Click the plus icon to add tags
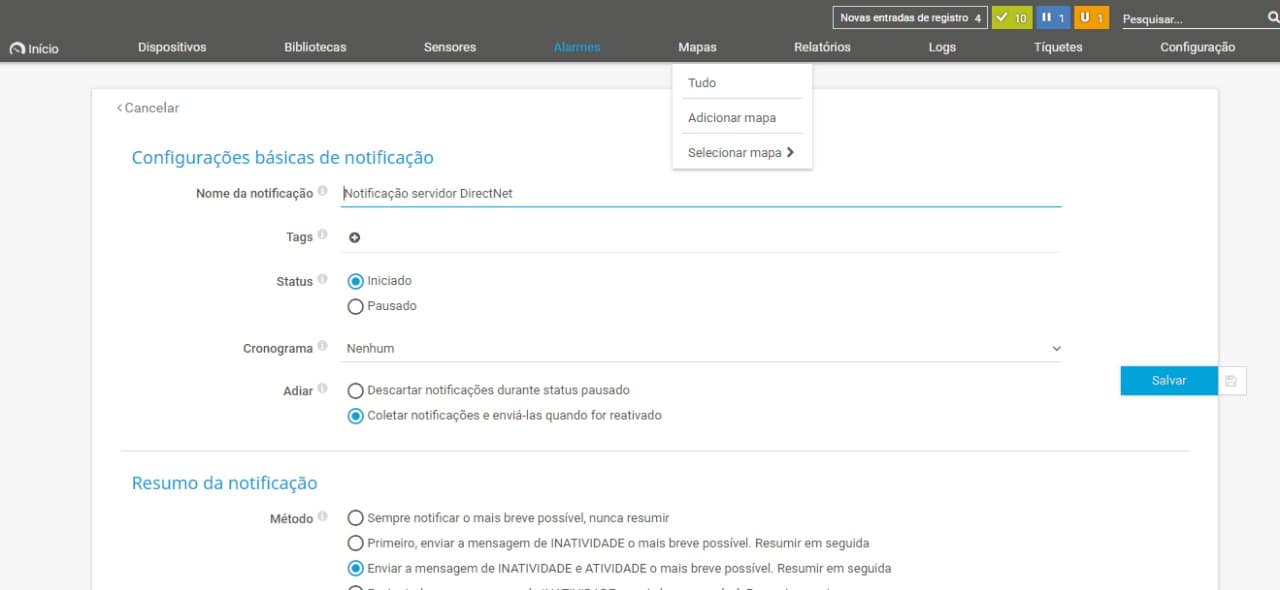1280x590 pixels. (x=354, y=238)
